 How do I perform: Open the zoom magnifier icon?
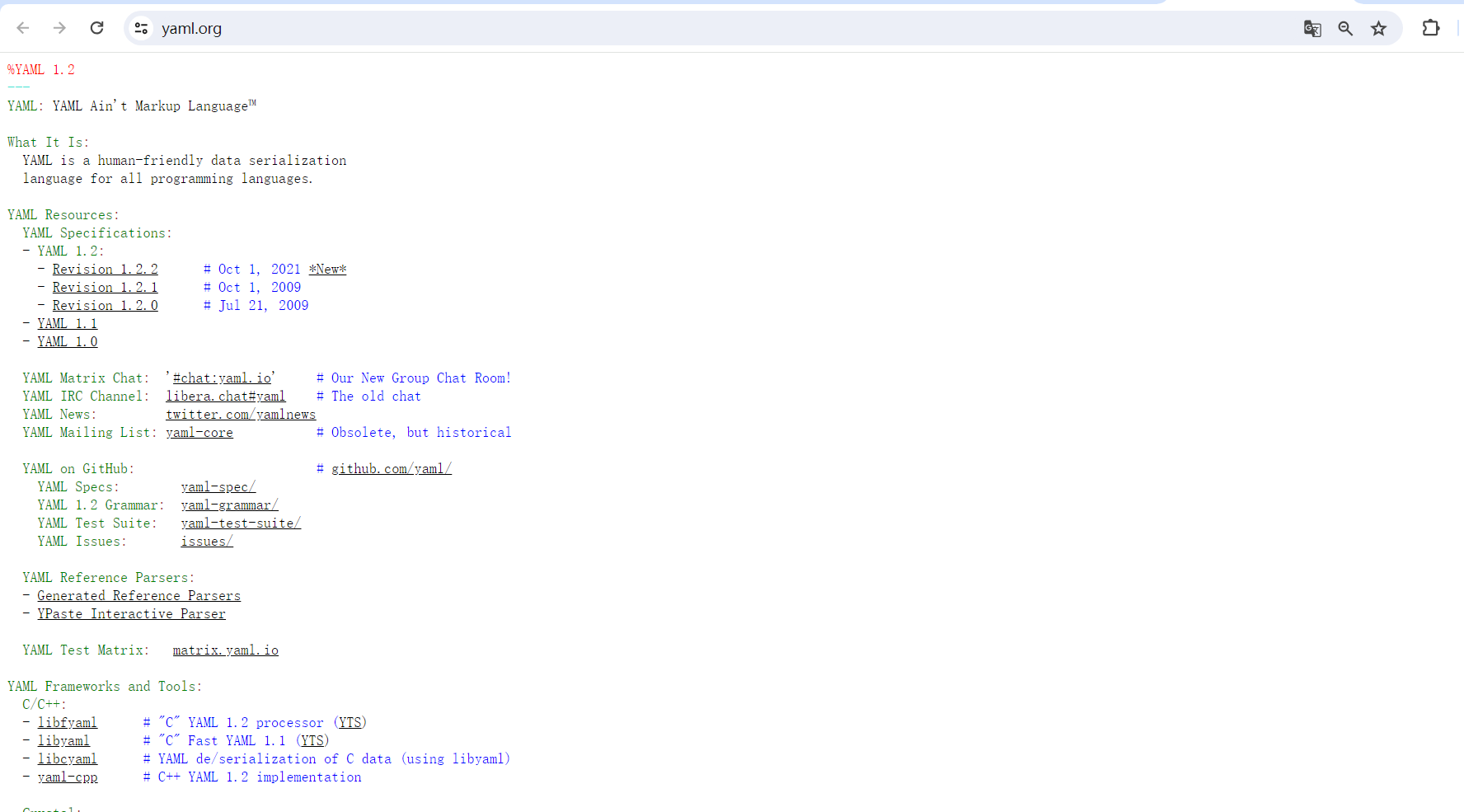point(1345,29)
